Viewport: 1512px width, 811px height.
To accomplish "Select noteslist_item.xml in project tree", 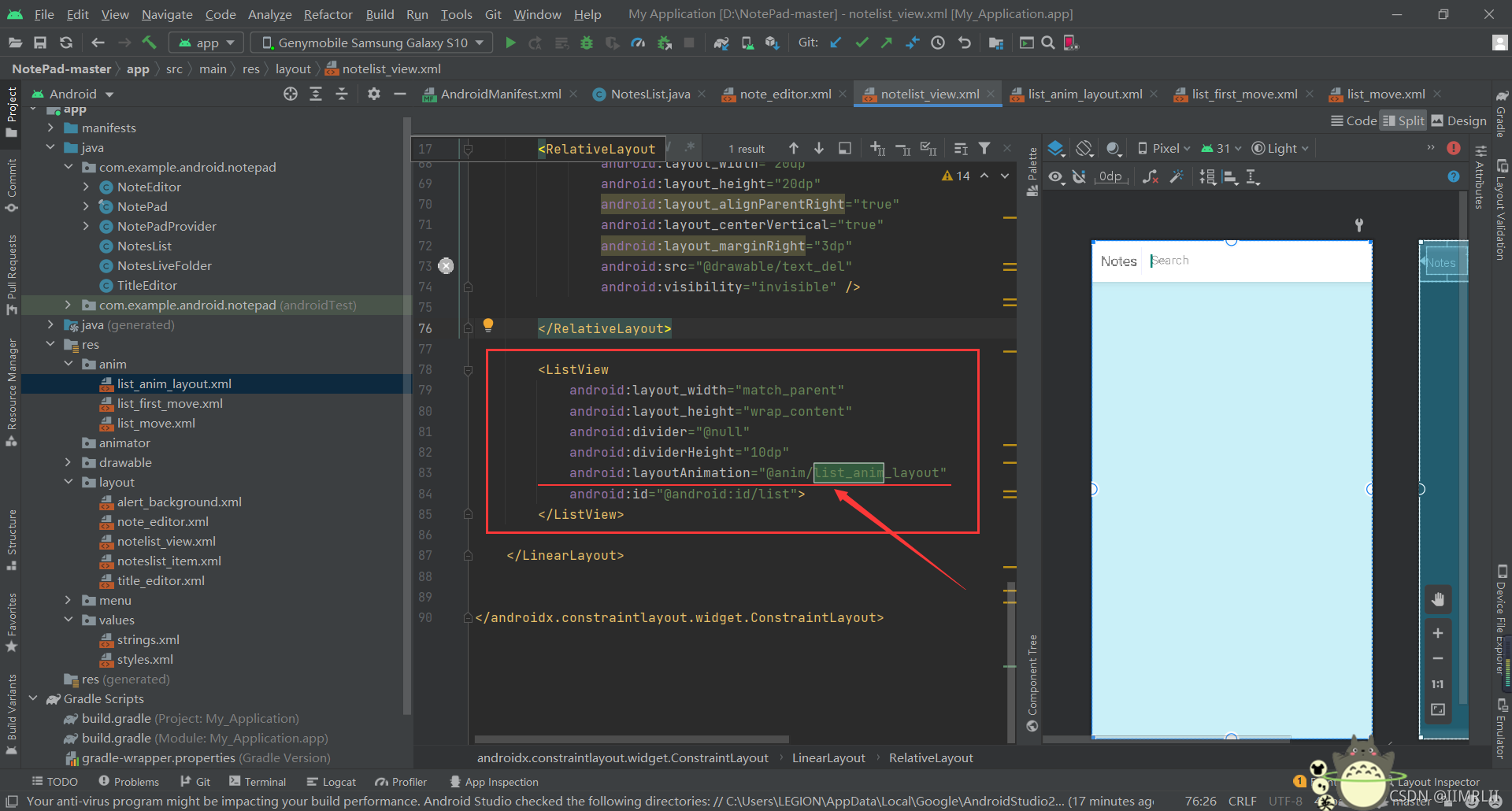I will pyautogui.click(x=169, y=561).
